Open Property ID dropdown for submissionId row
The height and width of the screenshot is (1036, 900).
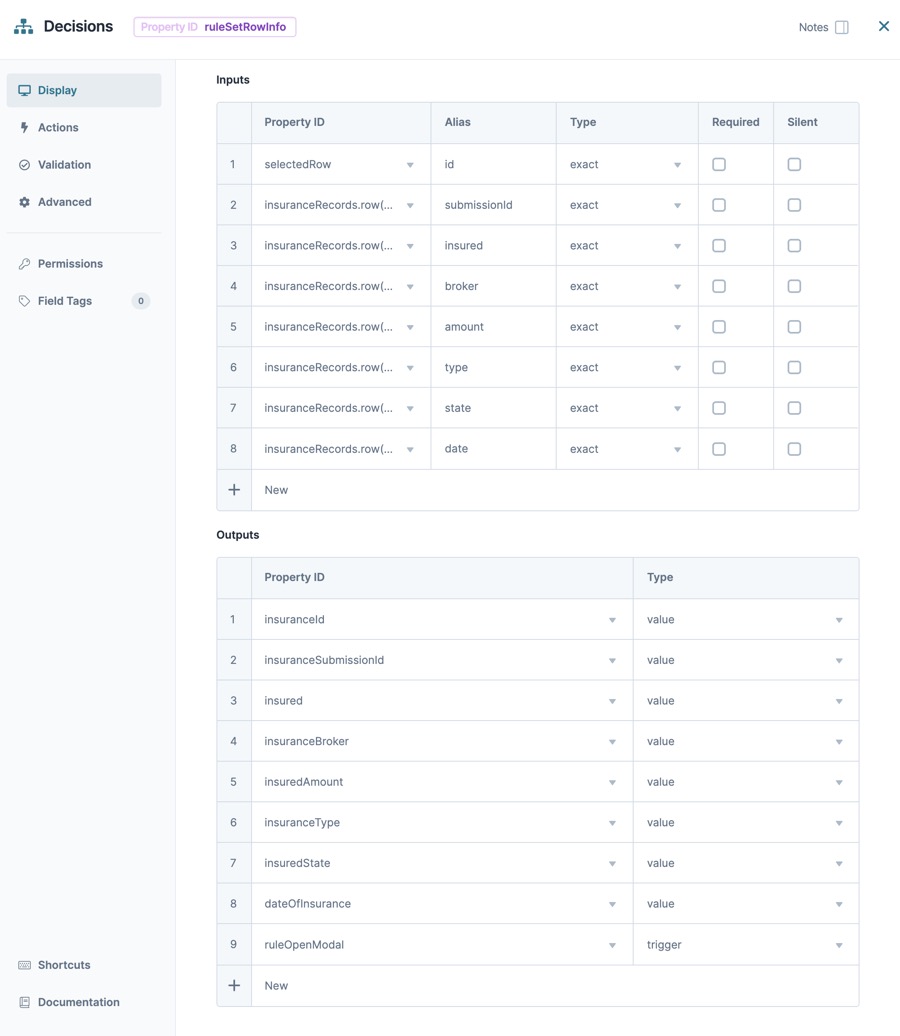[x=341, y=205]
